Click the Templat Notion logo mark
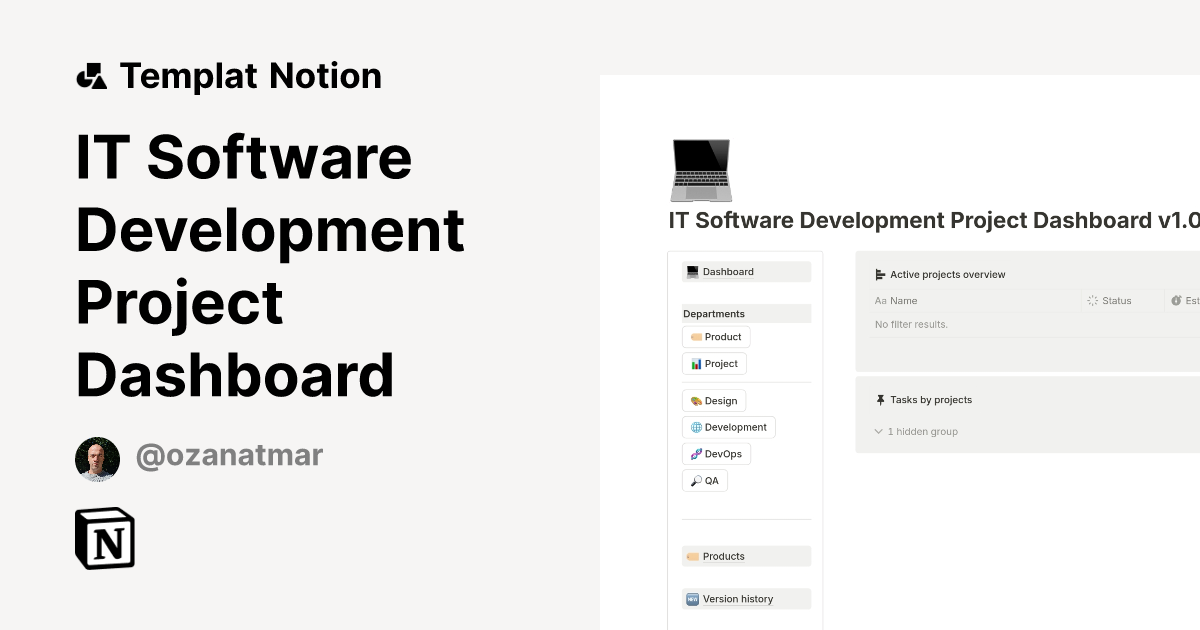Screen dimensions: 1200x630 [91, 75]
